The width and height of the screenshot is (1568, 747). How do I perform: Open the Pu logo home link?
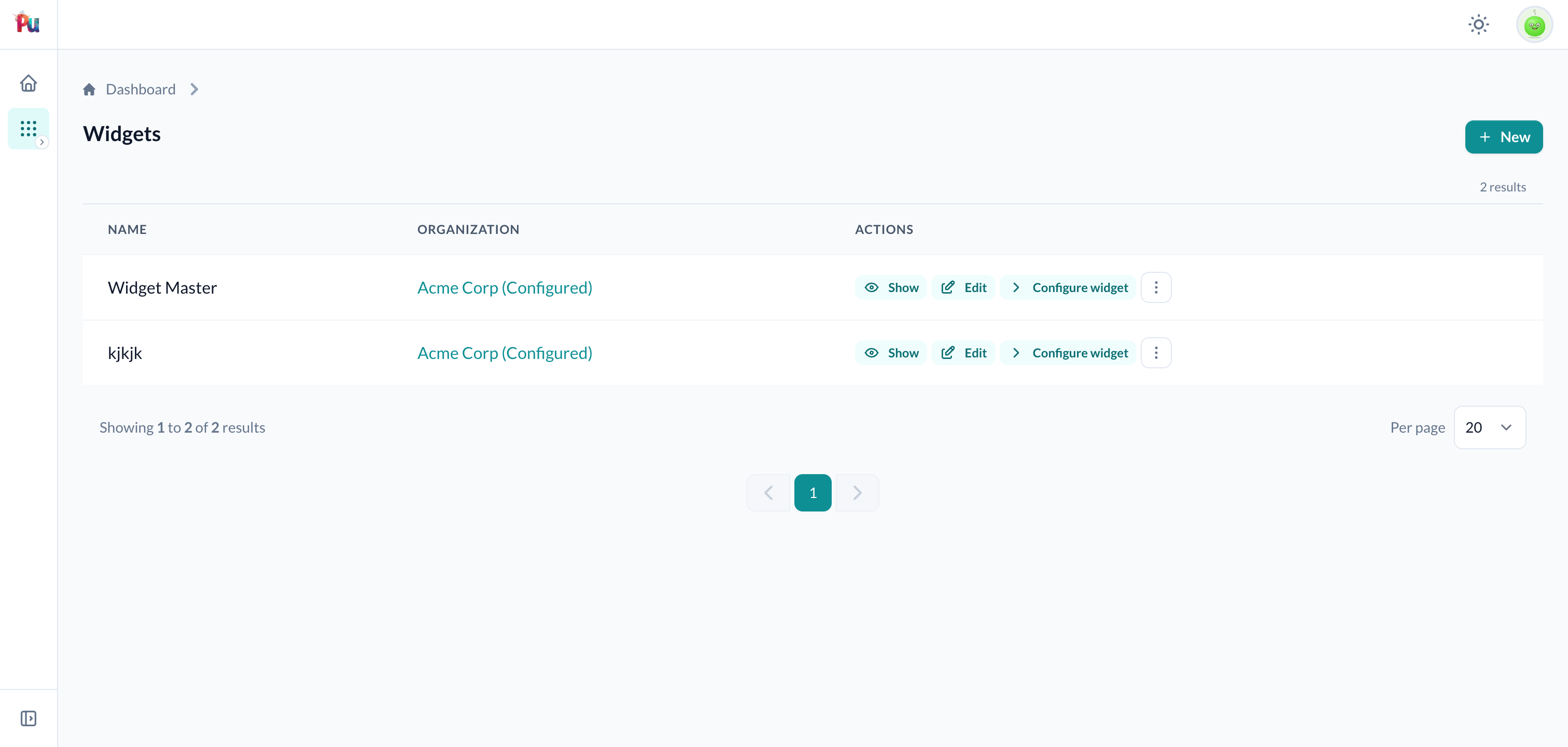(x=27, y=23)
